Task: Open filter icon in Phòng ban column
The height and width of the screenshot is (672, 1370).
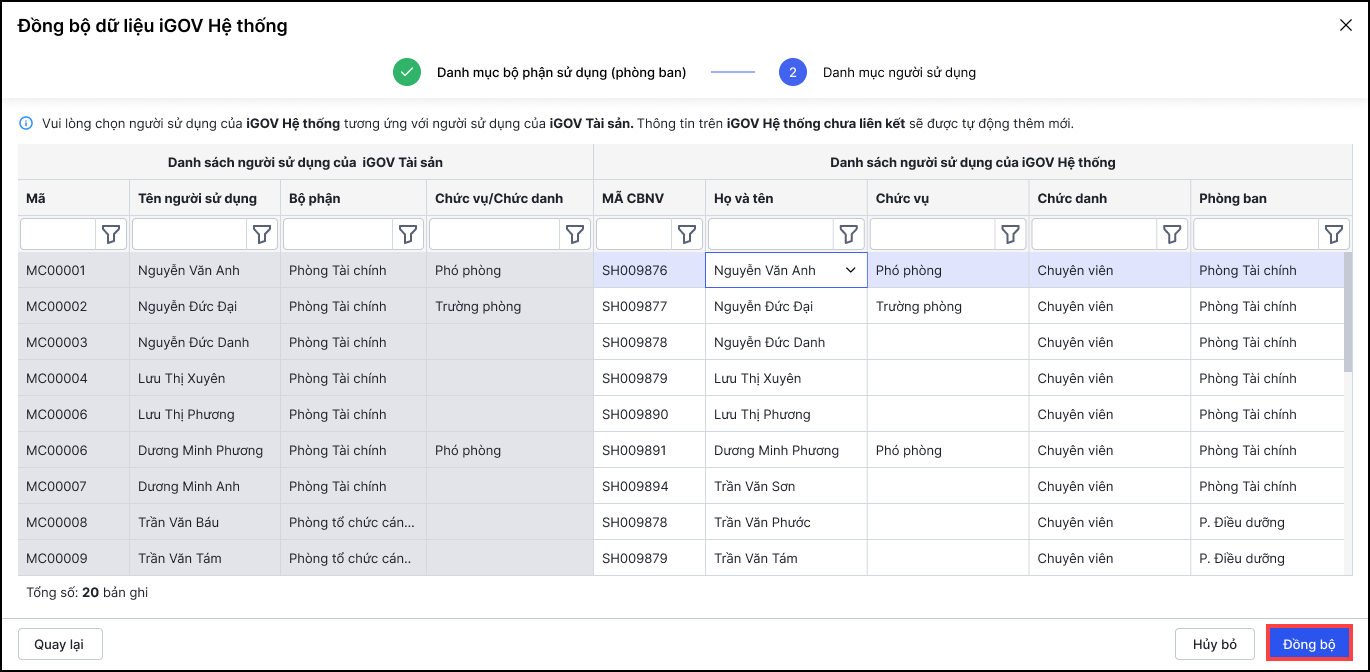Action: click(1334, 234)
